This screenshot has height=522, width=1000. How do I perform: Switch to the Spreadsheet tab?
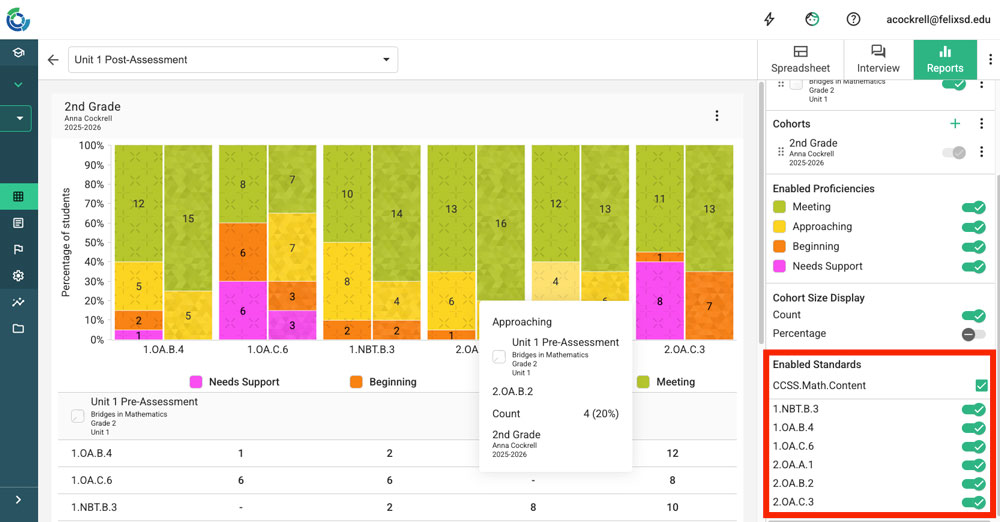point(800,59)
